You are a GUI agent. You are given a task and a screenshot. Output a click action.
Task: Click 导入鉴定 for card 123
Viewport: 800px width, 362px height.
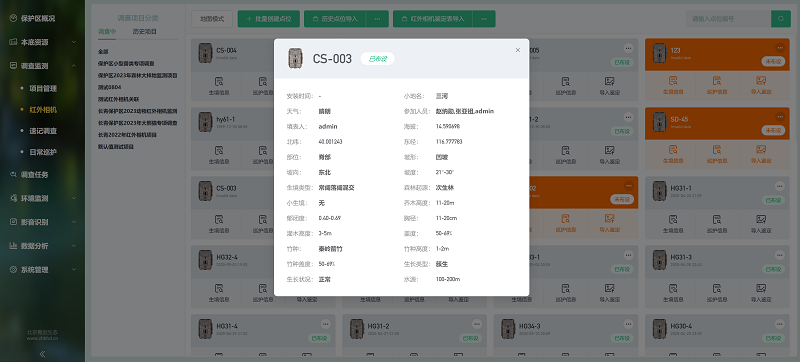tap(761, 86)
